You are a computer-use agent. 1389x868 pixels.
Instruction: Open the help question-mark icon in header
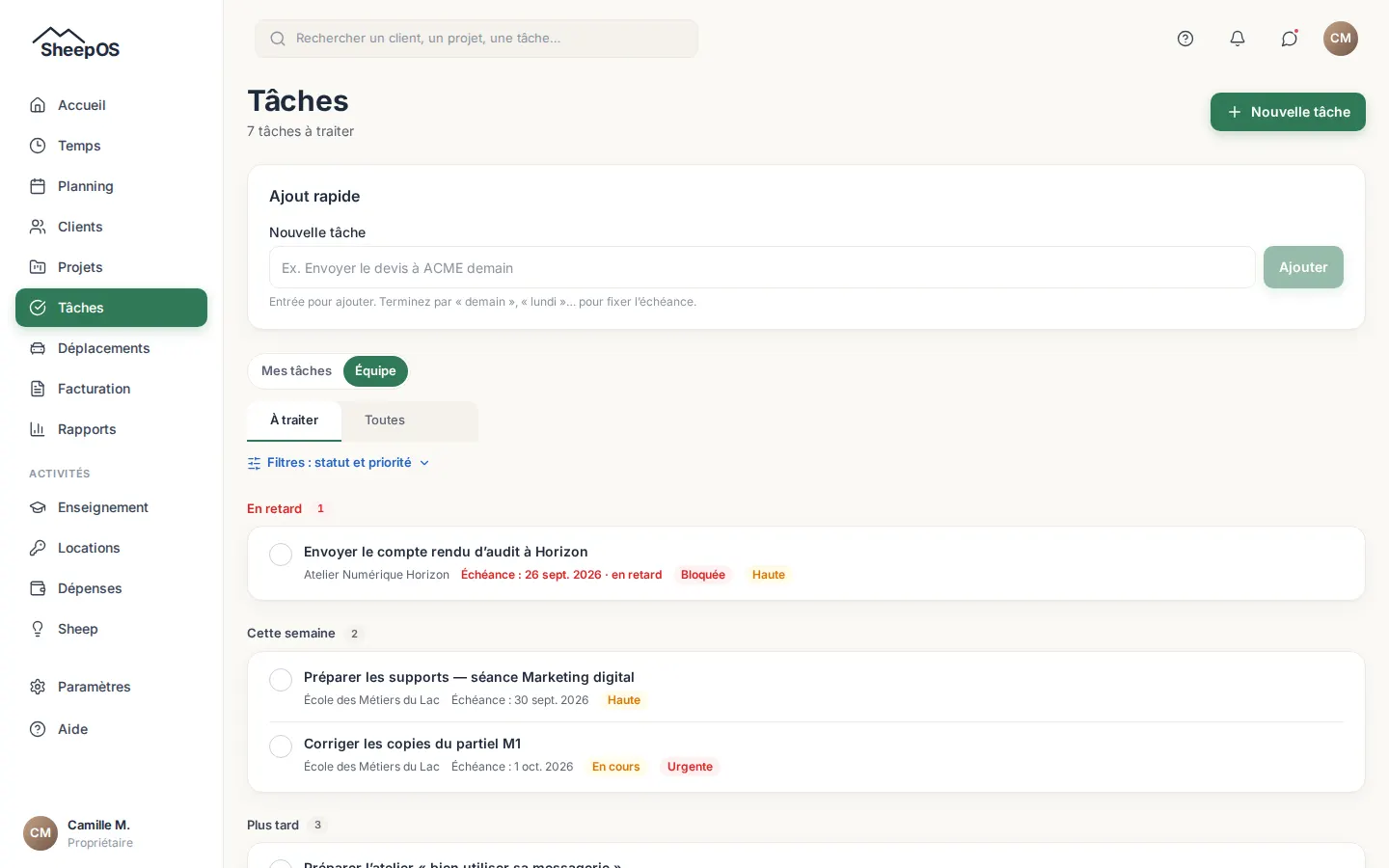point(1185,39)
